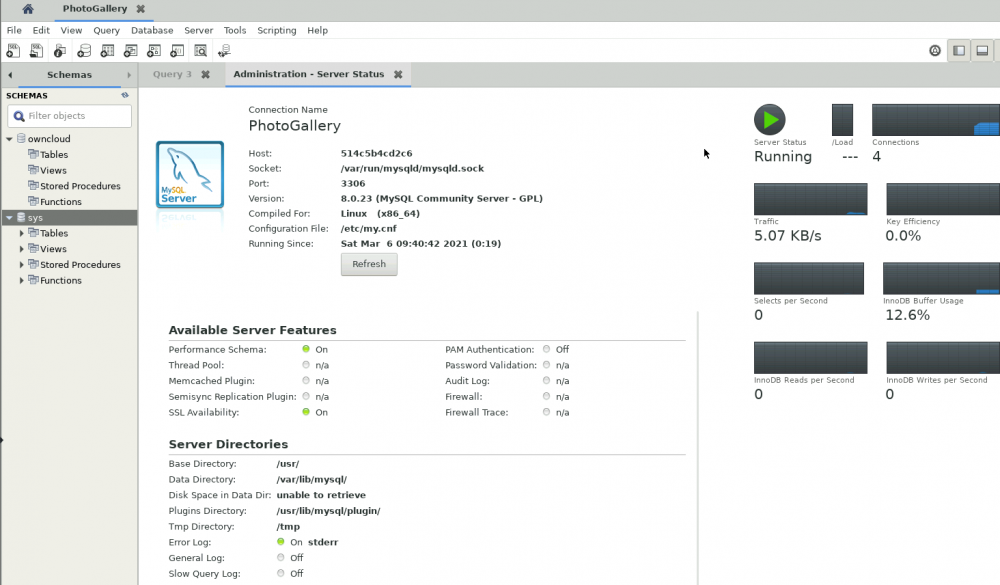
Task: Click the Audit Log status indicator
Action: click(547, 380)
